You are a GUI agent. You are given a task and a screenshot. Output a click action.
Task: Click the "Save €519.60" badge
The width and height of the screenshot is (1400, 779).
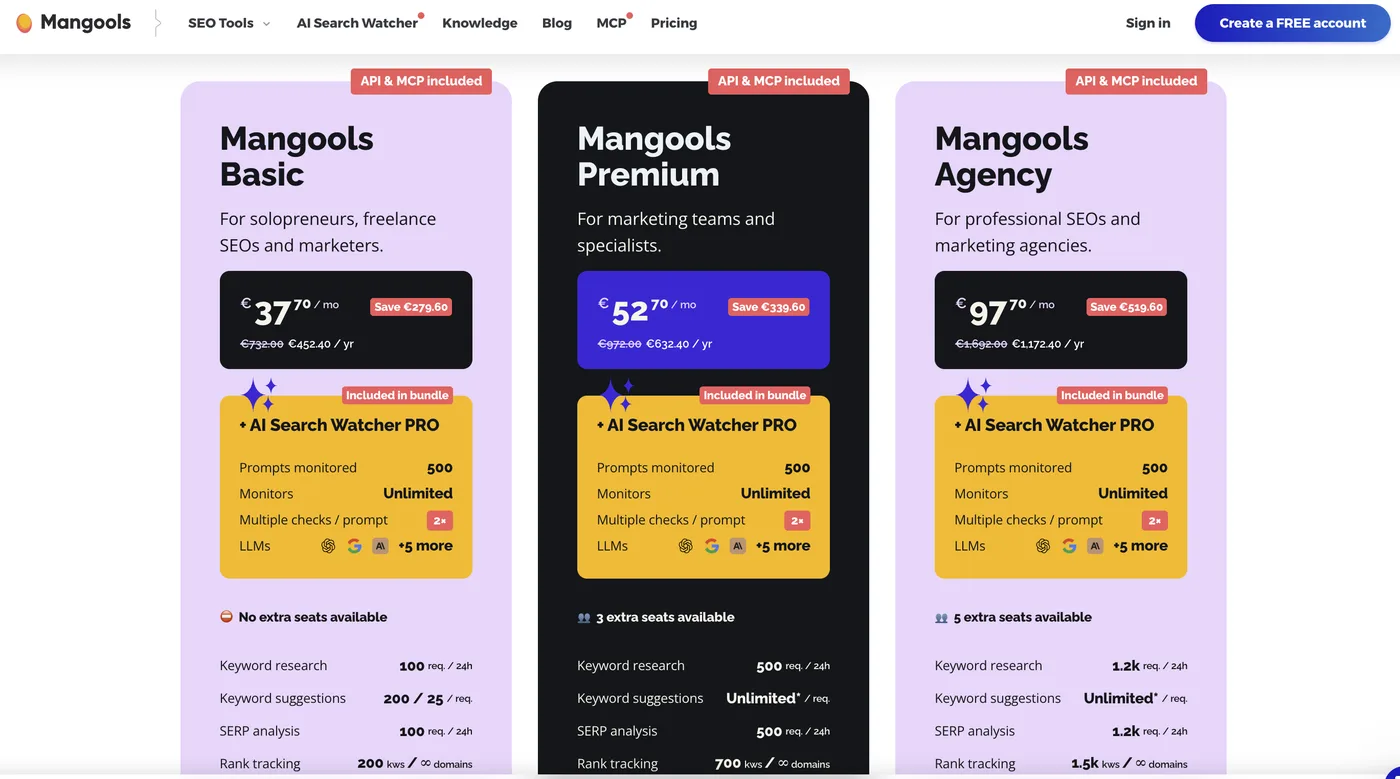tap(1126, 307)
